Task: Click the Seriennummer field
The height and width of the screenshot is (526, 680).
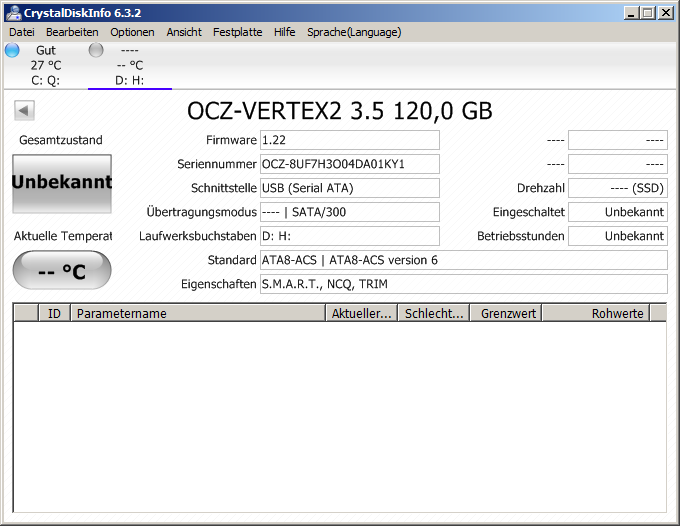Action: click(349, 164)
